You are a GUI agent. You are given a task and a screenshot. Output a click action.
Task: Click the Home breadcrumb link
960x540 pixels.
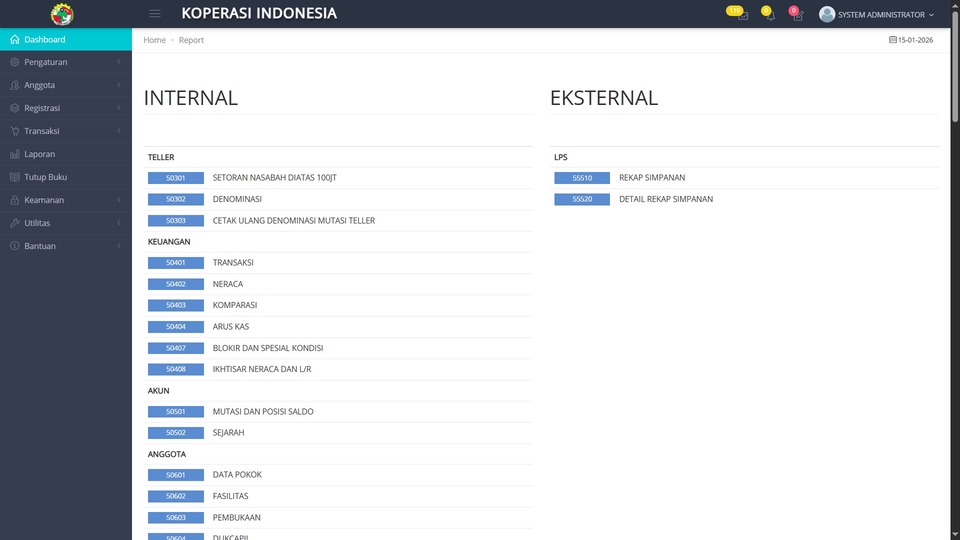(x=154, y=40)
